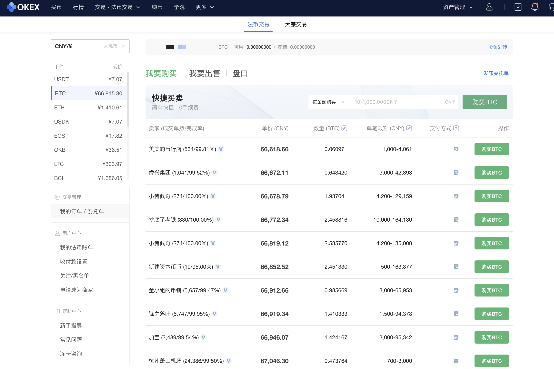554x369 pixels.
Task: Switch to the blue underlined fiat trading tab
Action: (x=258, y=24)
